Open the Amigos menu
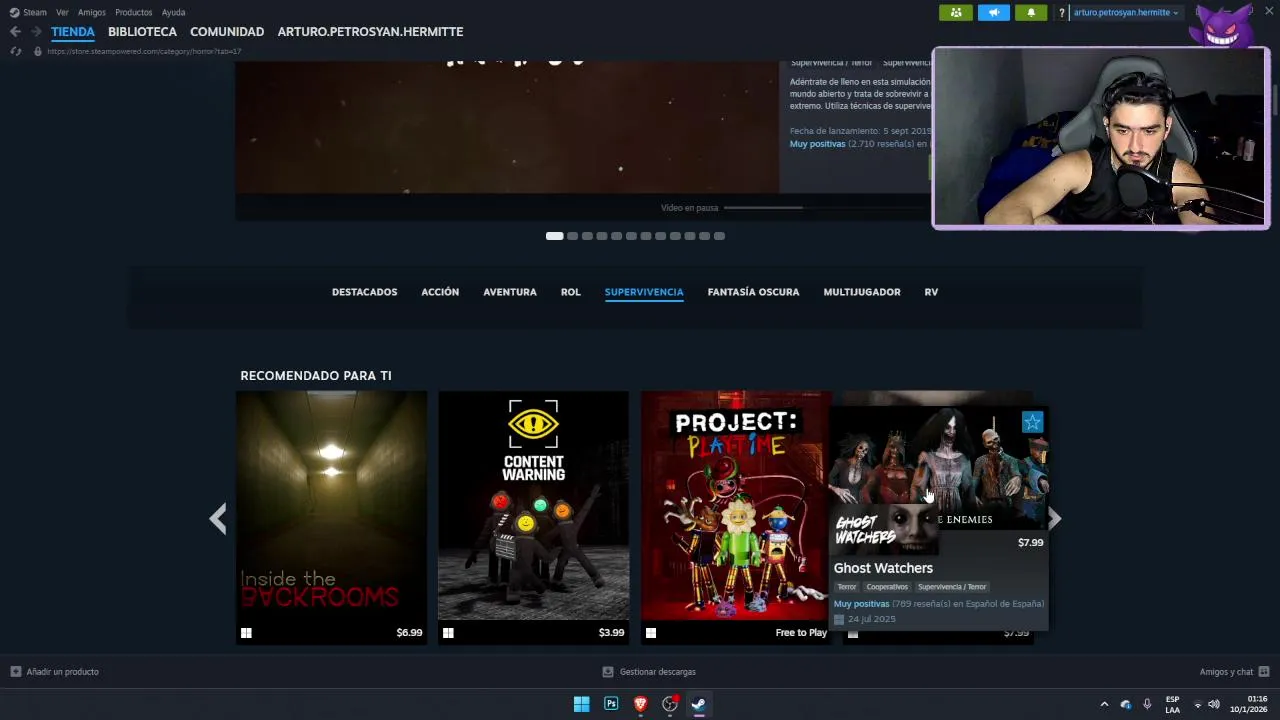 click(x=91, y=12)
